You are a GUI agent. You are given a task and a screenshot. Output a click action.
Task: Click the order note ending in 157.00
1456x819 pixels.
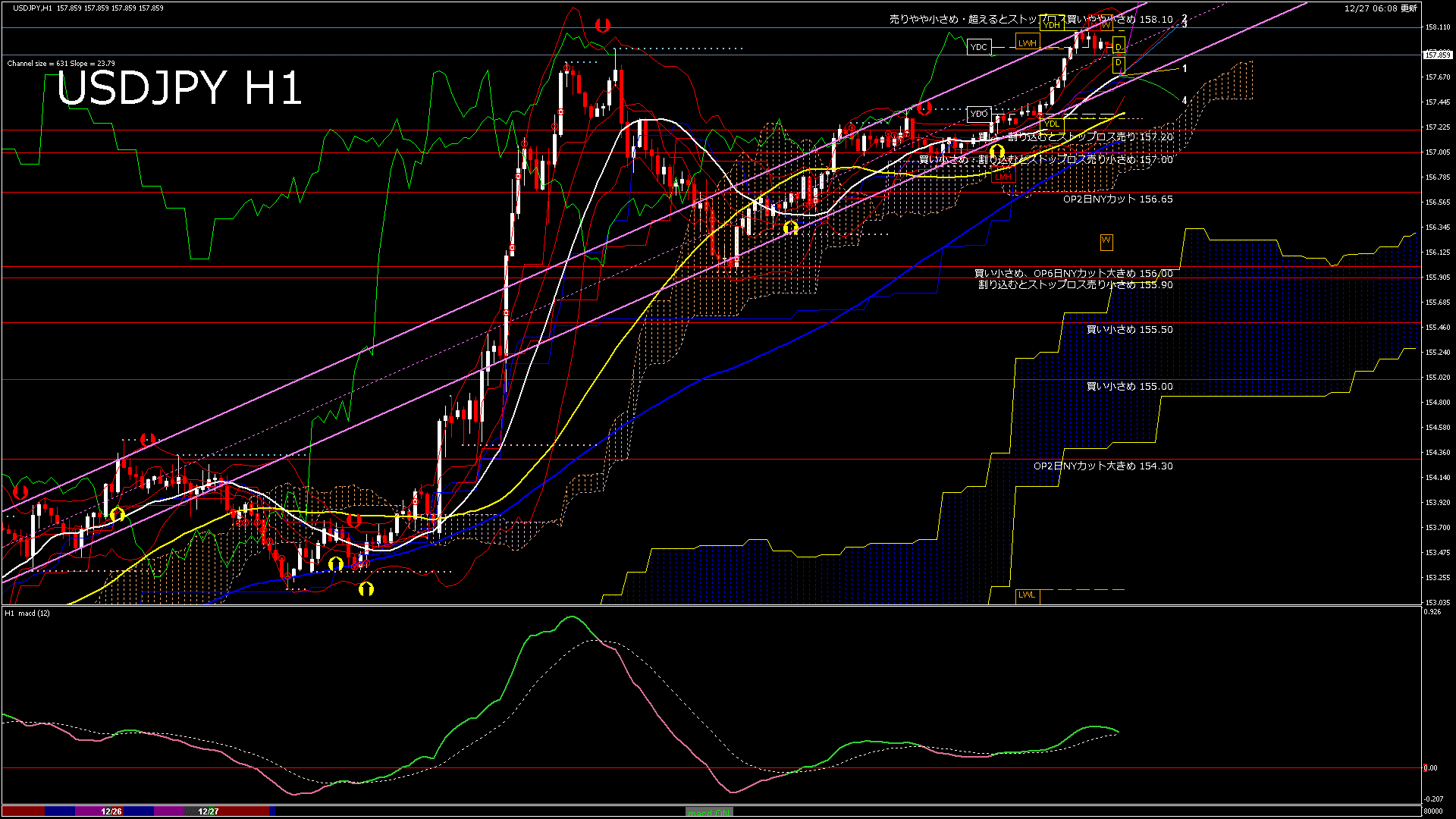click(1046, 160)
